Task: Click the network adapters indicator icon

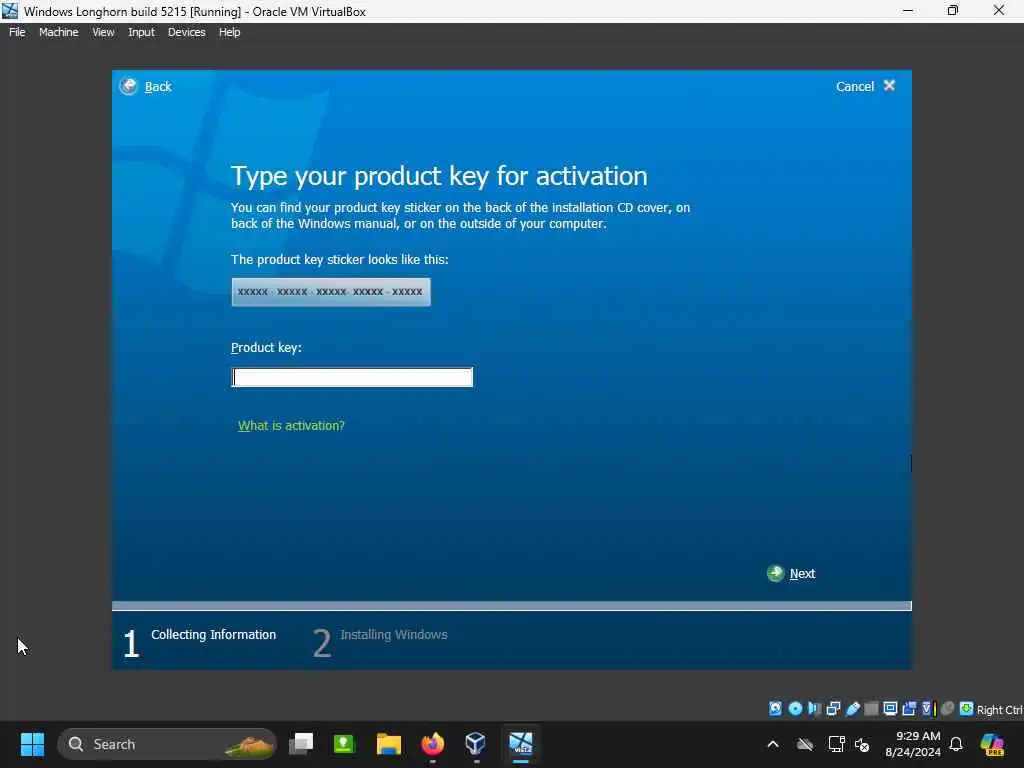Action: pos(833,709)
